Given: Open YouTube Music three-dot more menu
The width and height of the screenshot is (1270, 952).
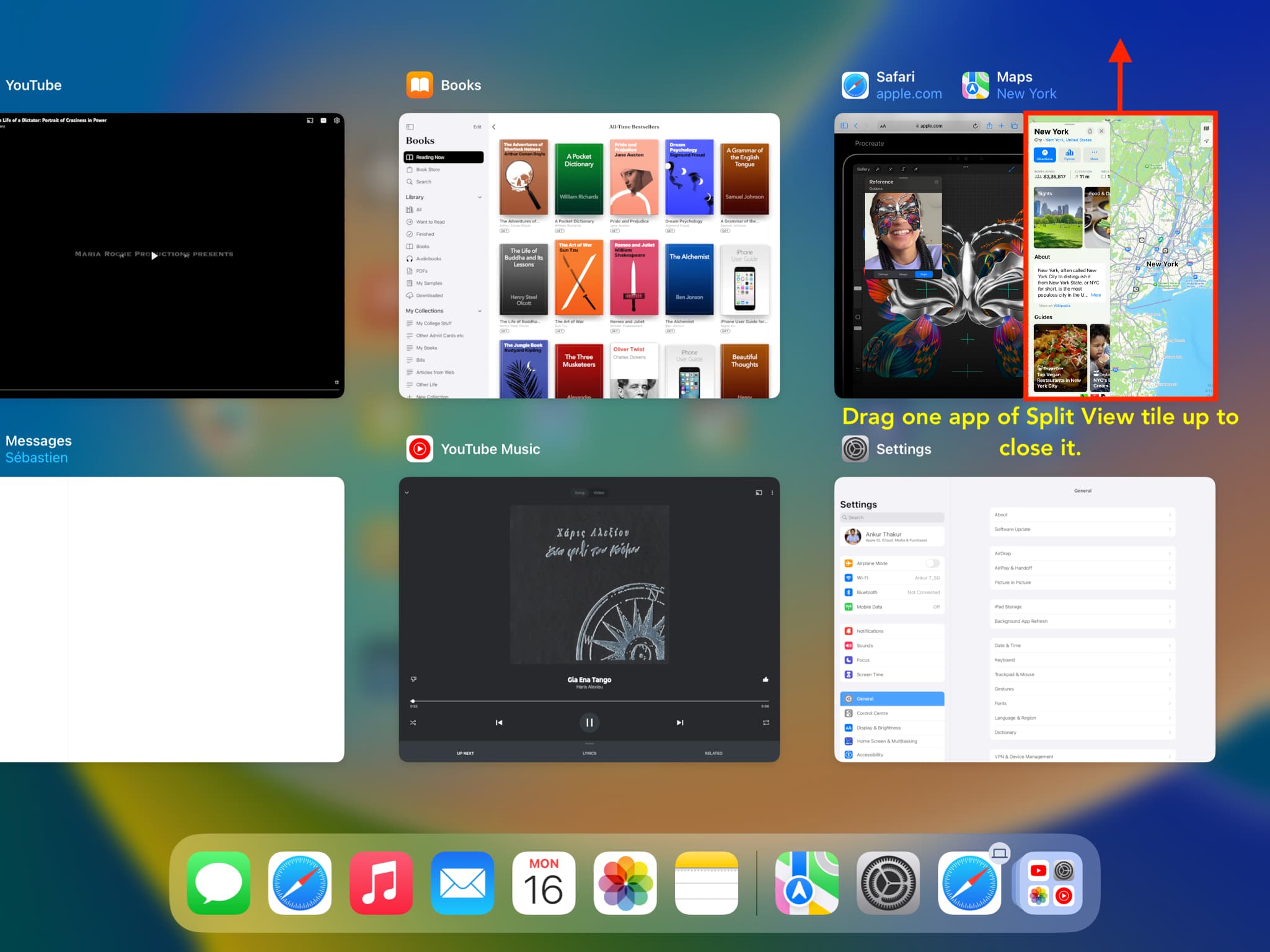Looking at the screenshot, I should [772, 493].
